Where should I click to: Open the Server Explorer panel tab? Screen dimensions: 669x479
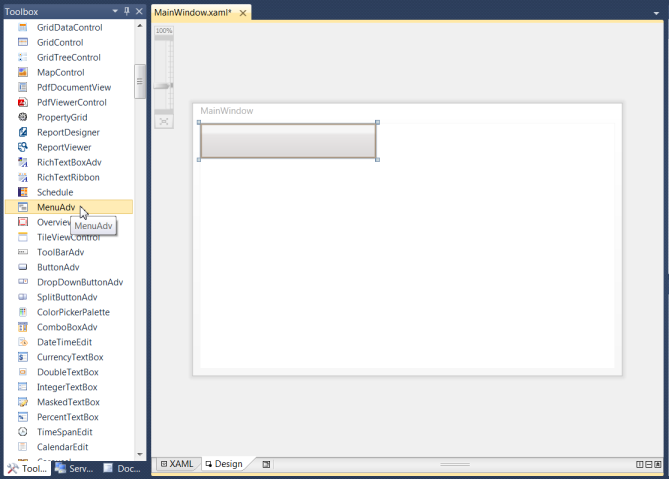point(74,468)
